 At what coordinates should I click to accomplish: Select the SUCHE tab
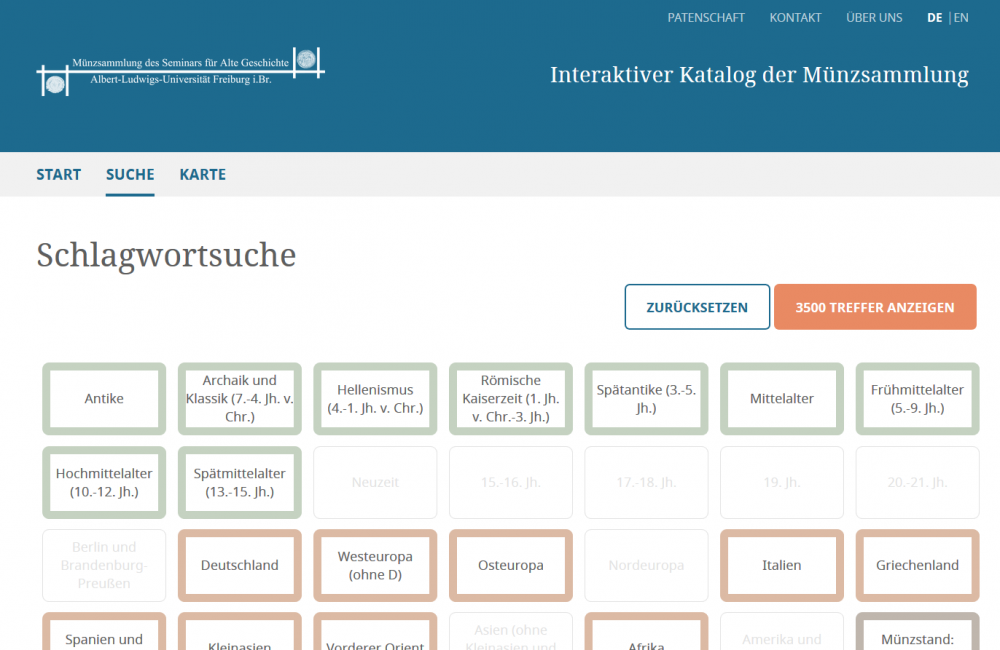point(130,174)
